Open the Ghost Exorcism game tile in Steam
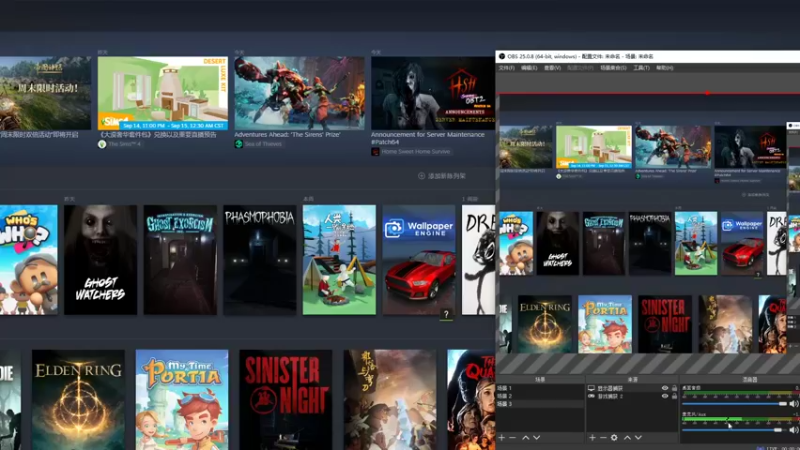The image size is (800, 450). [180, 260]
